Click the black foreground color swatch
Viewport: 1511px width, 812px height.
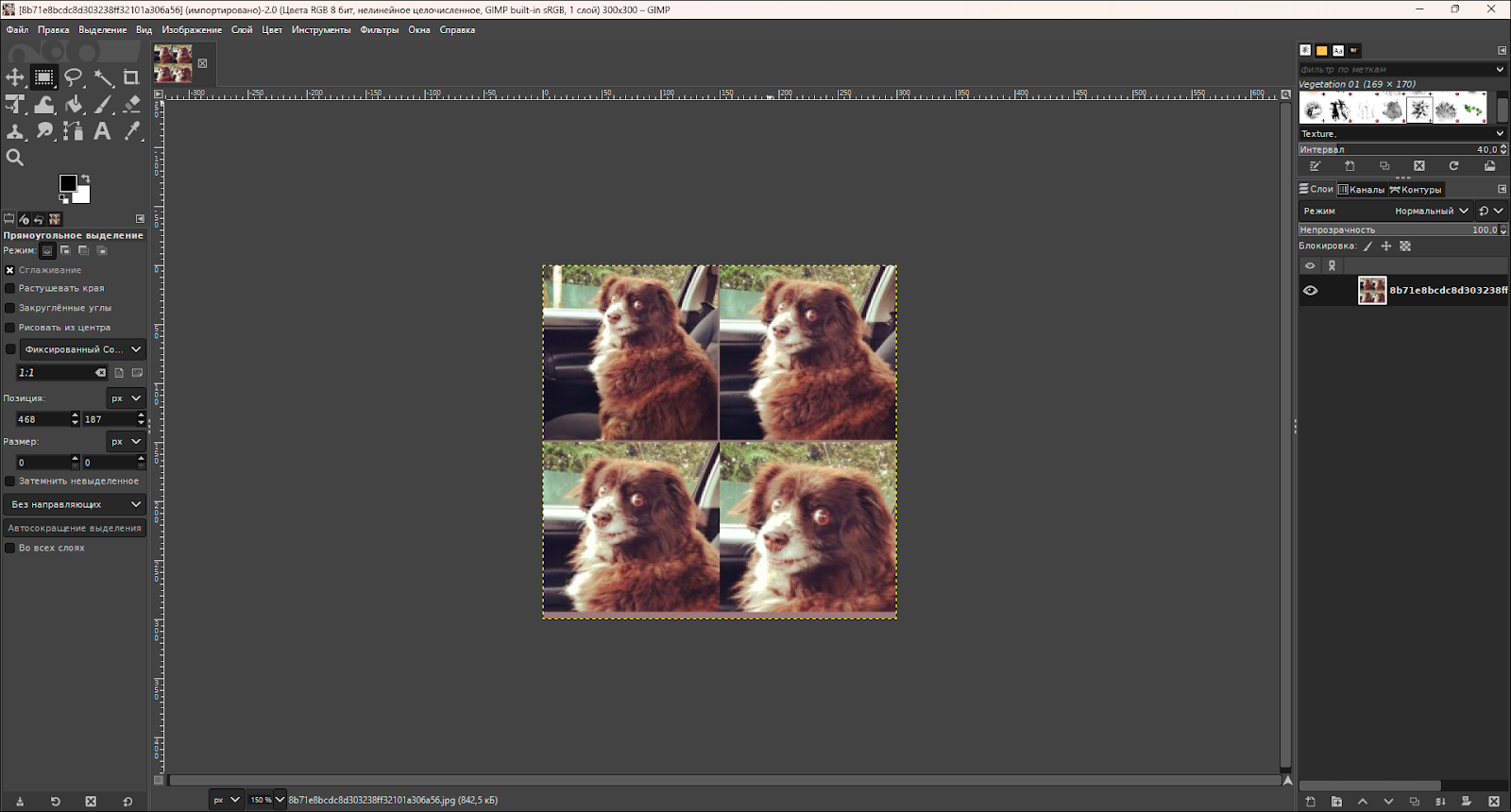point(67,182)
